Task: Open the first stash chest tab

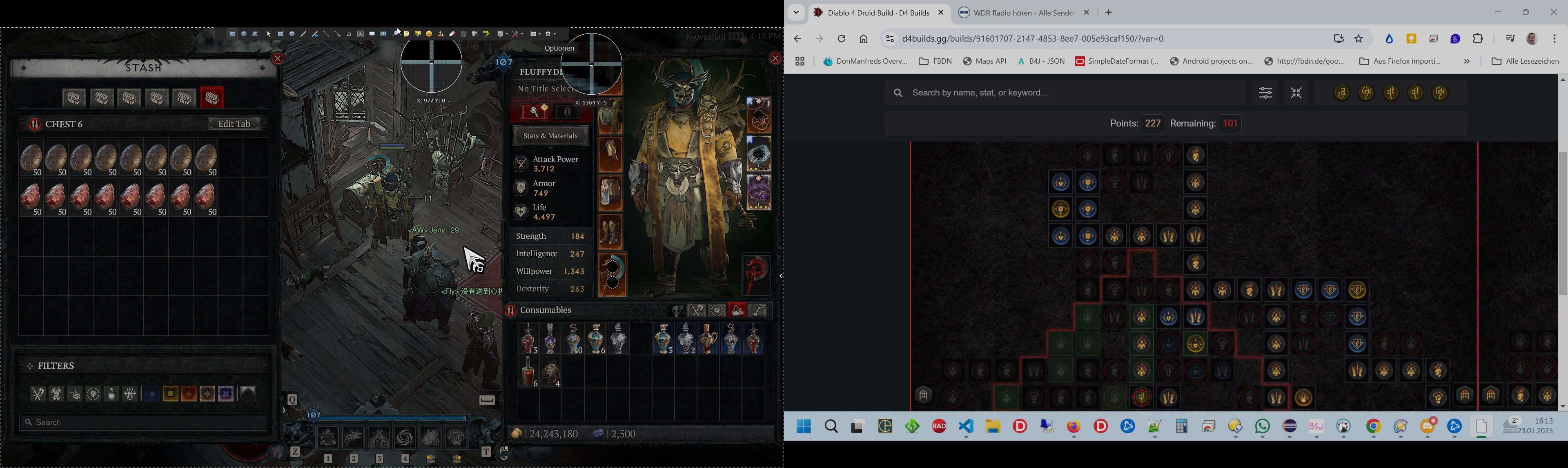Action: click(74, 98)
